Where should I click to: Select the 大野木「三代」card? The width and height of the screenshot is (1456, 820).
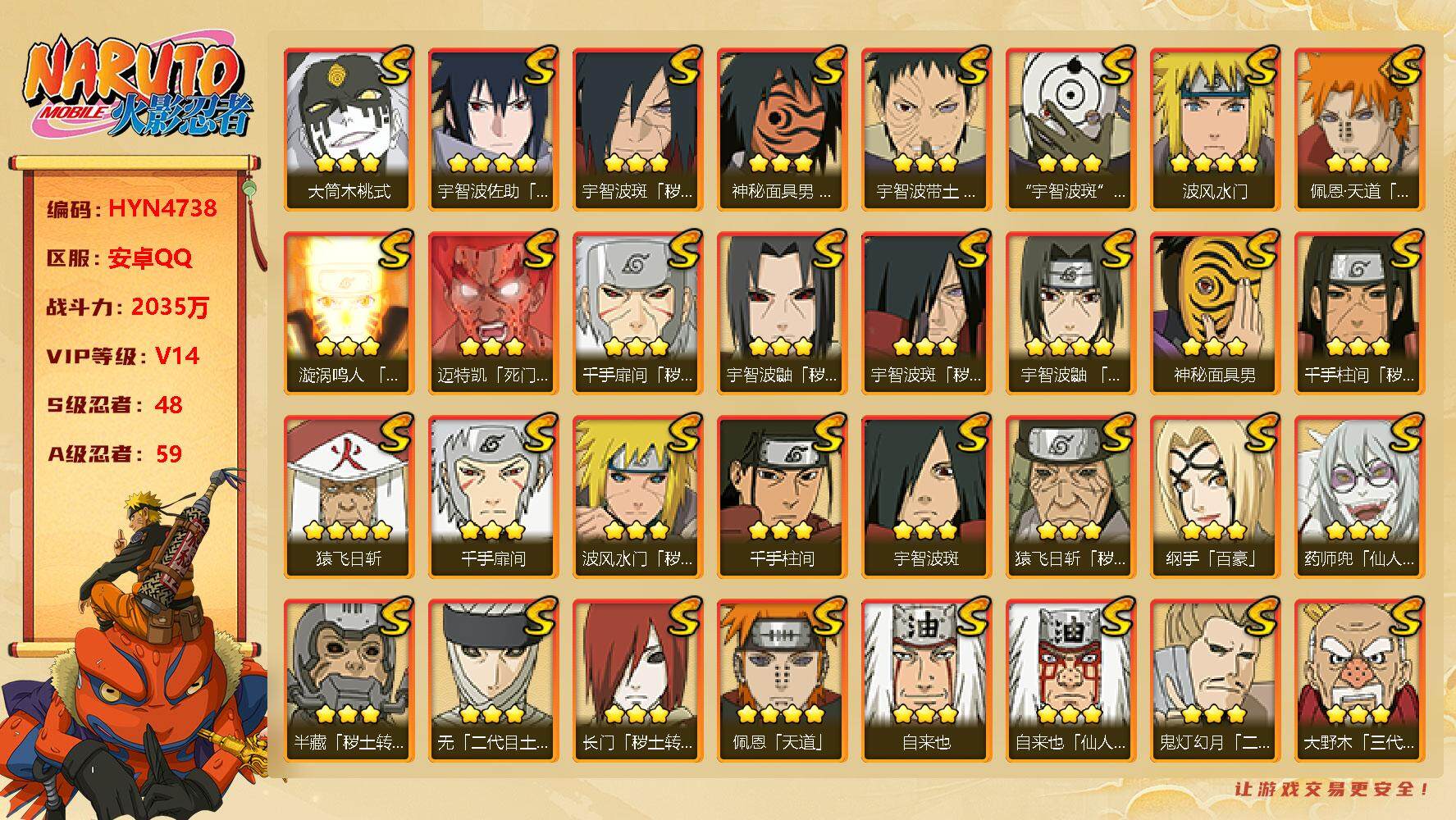point(1359,681)
